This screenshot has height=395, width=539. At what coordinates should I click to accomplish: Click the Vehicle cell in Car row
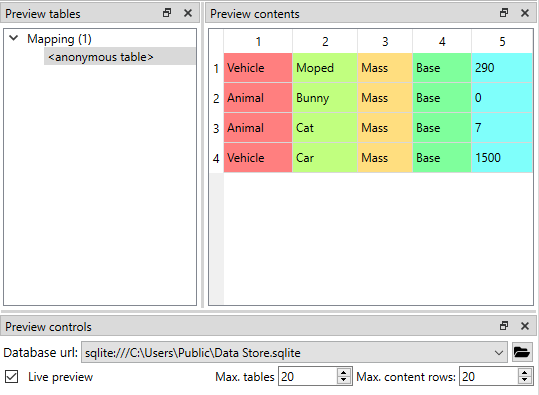[x=258, y=157]
